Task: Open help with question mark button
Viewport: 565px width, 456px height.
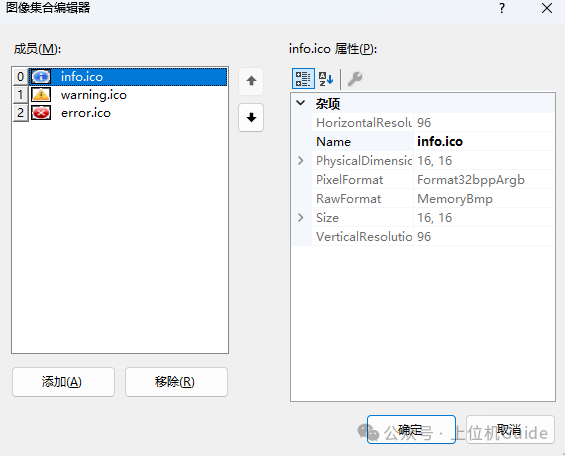Action: 502,9
